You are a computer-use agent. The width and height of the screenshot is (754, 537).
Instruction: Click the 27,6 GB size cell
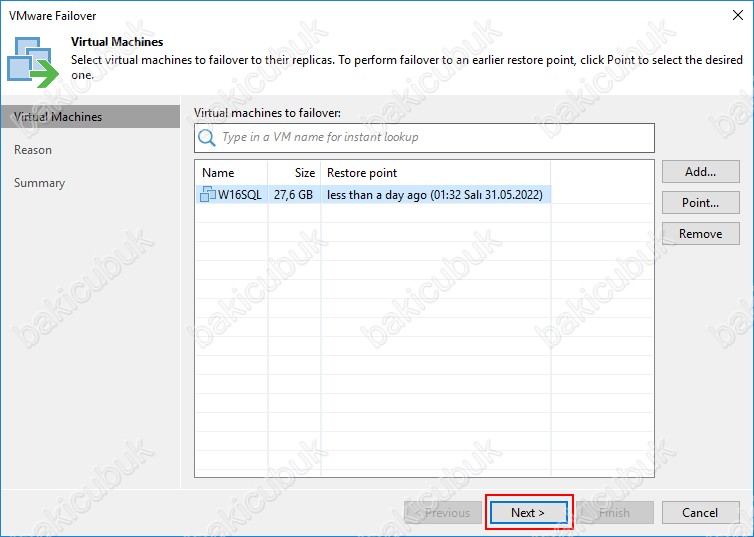pos(294,194)
